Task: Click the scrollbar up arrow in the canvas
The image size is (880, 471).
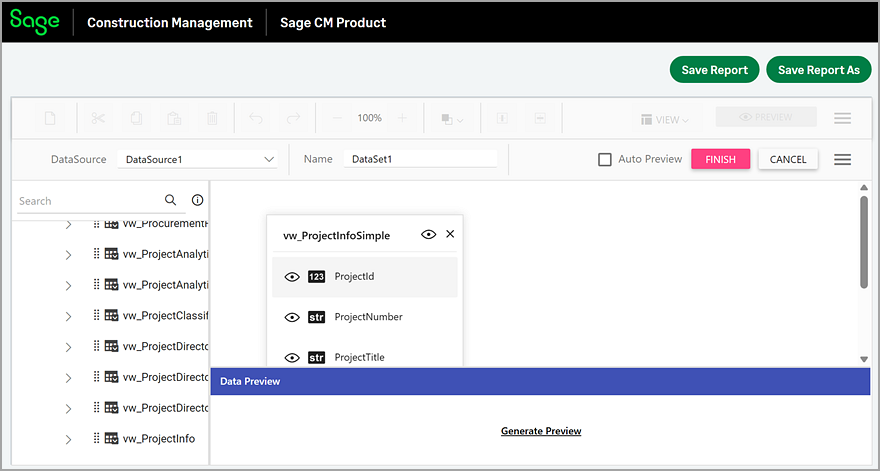Action: 864,188
